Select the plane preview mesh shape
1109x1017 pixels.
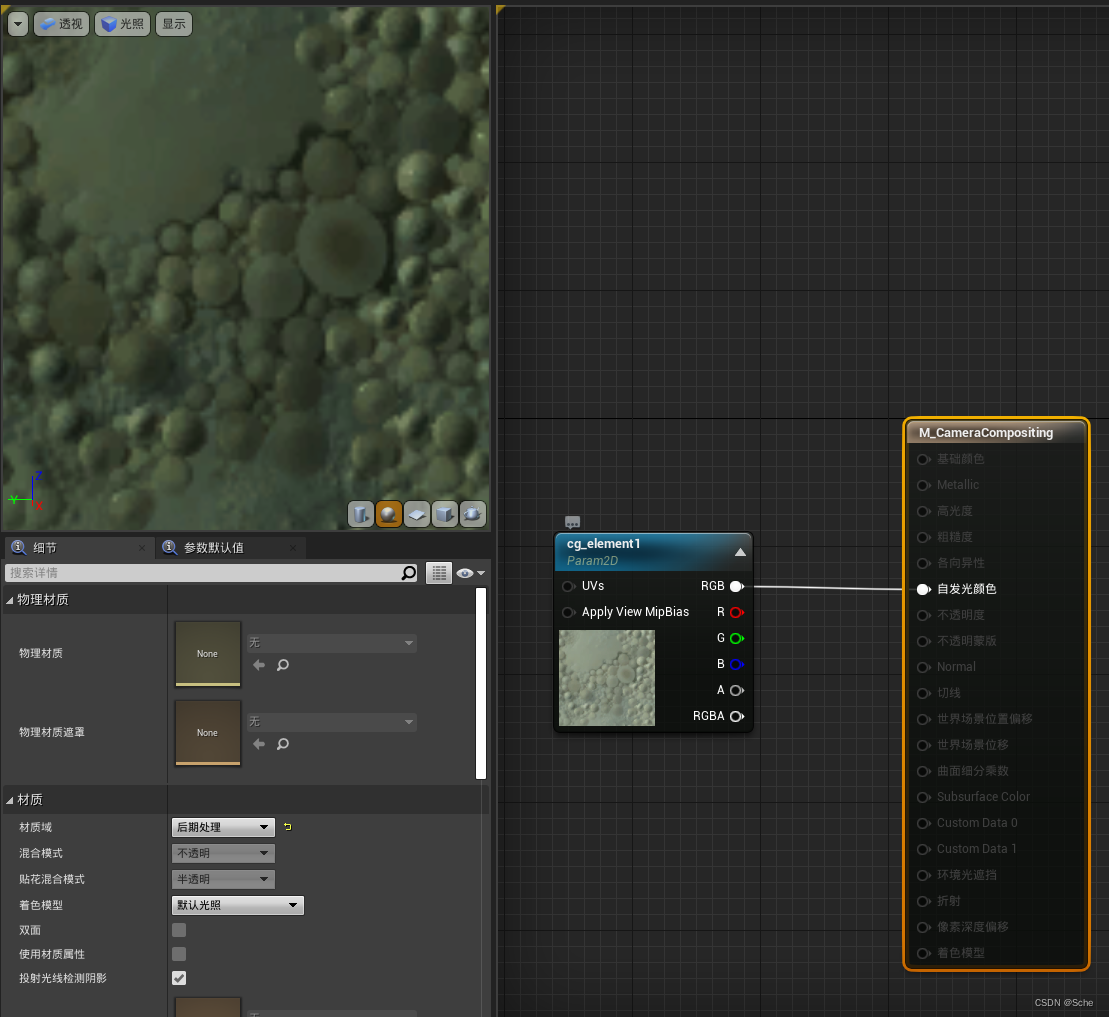tap(416, 513)
